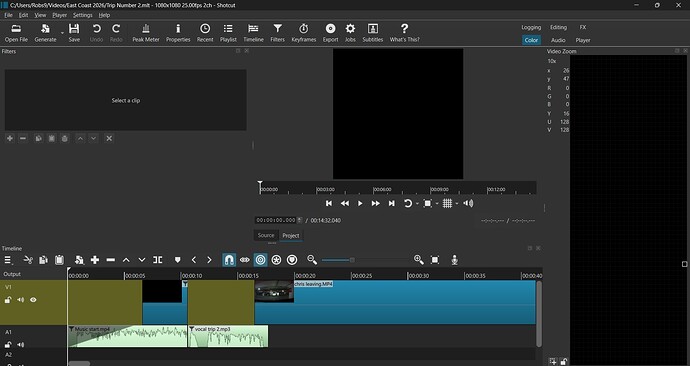Click the What's This? help icon
The height and width of the screenshot is (366, 690).
click(404, 33)
